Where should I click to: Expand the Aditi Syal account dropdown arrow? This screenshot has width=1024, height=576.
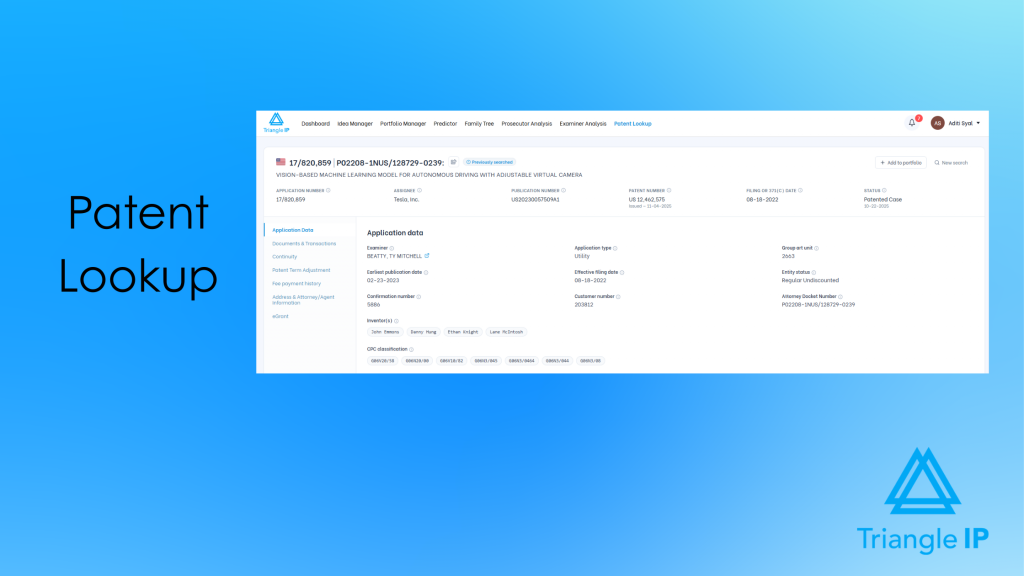978,123
